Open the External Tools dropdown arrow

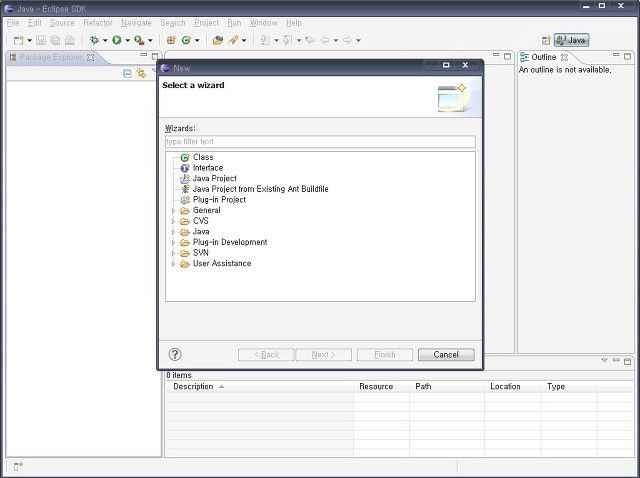pos(150,40)
